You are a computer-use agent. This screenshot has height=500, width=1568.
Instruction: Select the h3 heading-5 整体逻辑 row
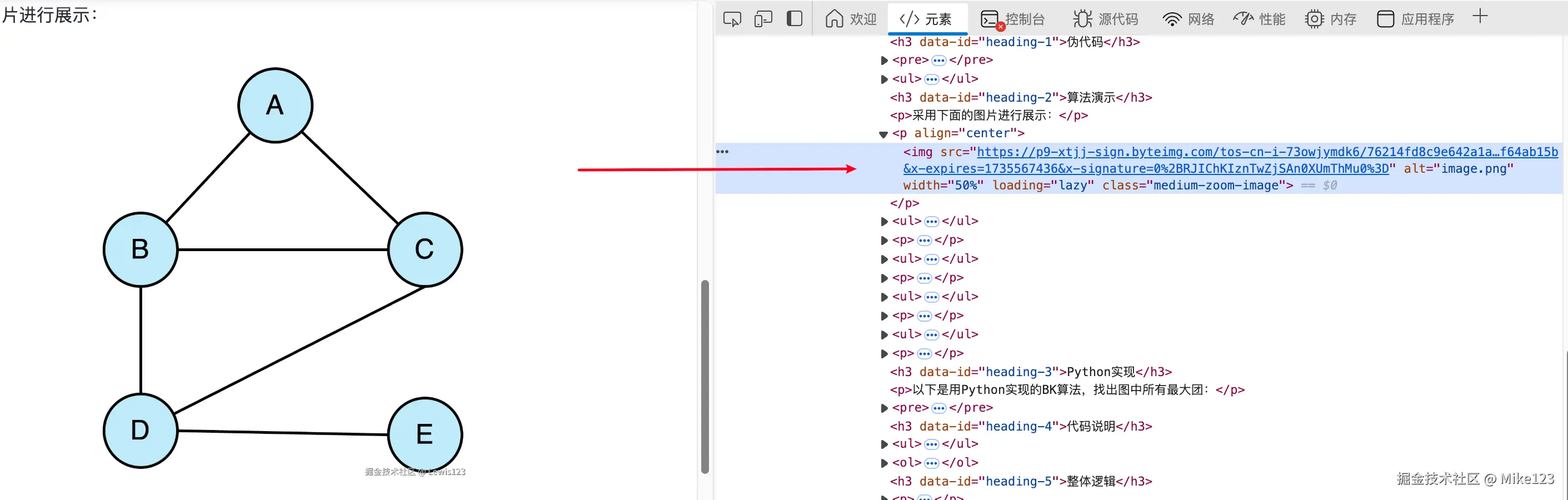pos(1021,481)
